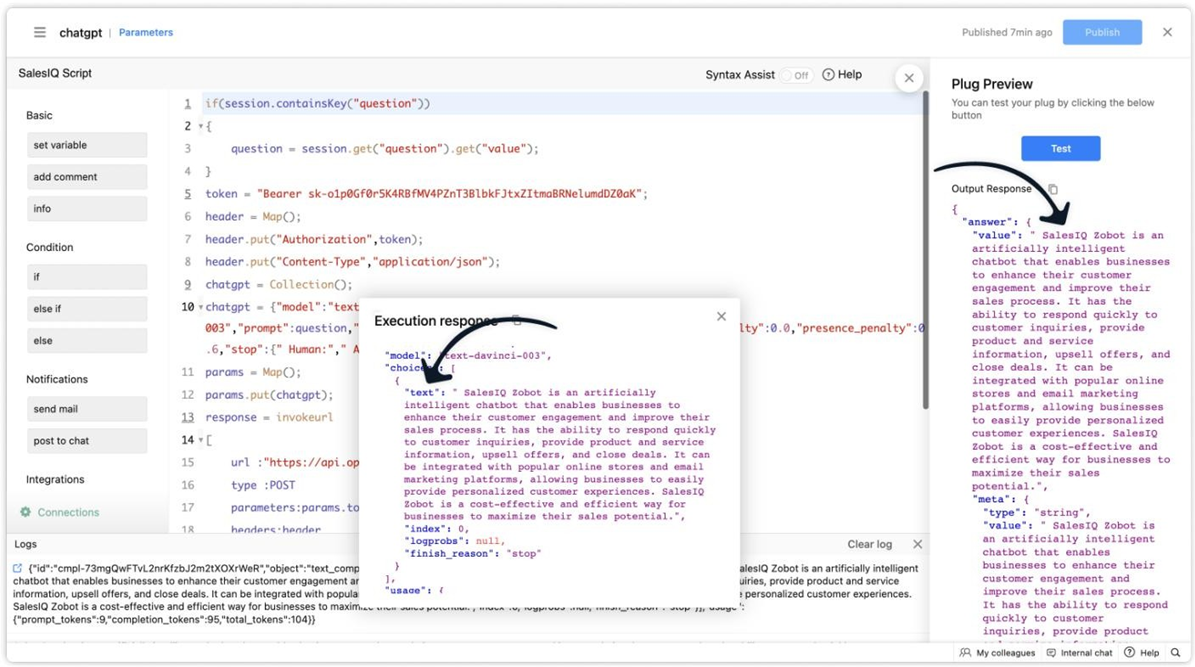The width and height of the screenshot is (1195, 667).
Task: Insert the 'send mail' notification block
Action: pyautogui.click(x=87, y=409)
